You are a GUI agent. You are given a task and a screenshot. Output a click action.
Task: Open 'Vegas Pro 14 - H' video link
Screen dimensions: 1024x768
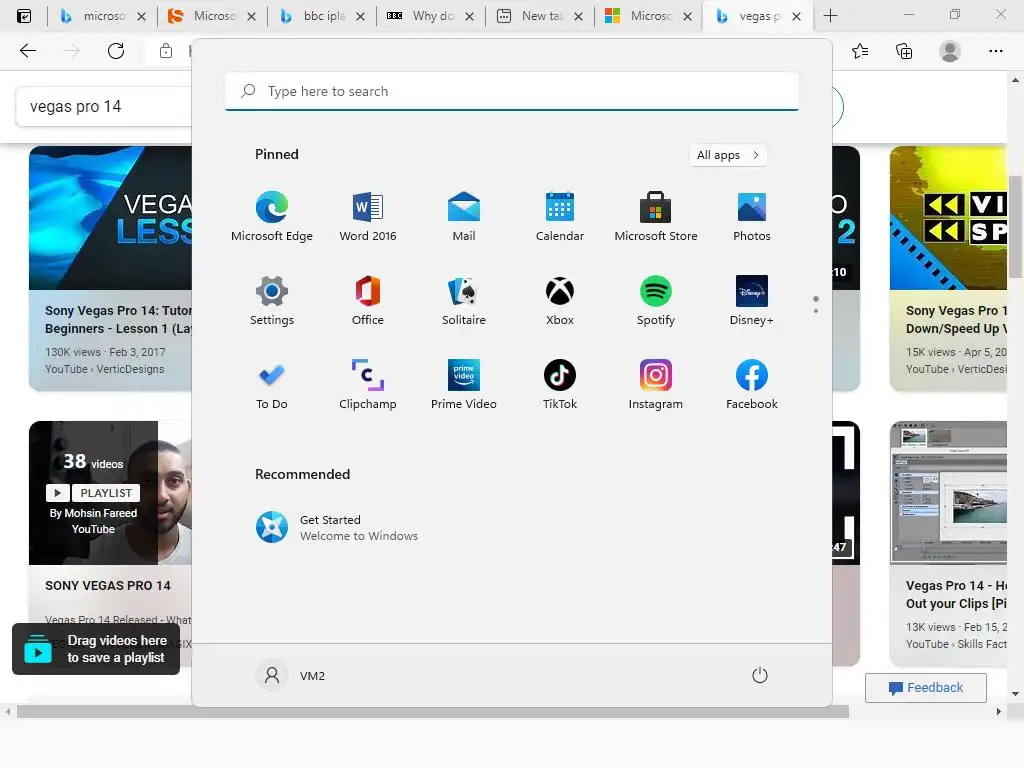956,594
